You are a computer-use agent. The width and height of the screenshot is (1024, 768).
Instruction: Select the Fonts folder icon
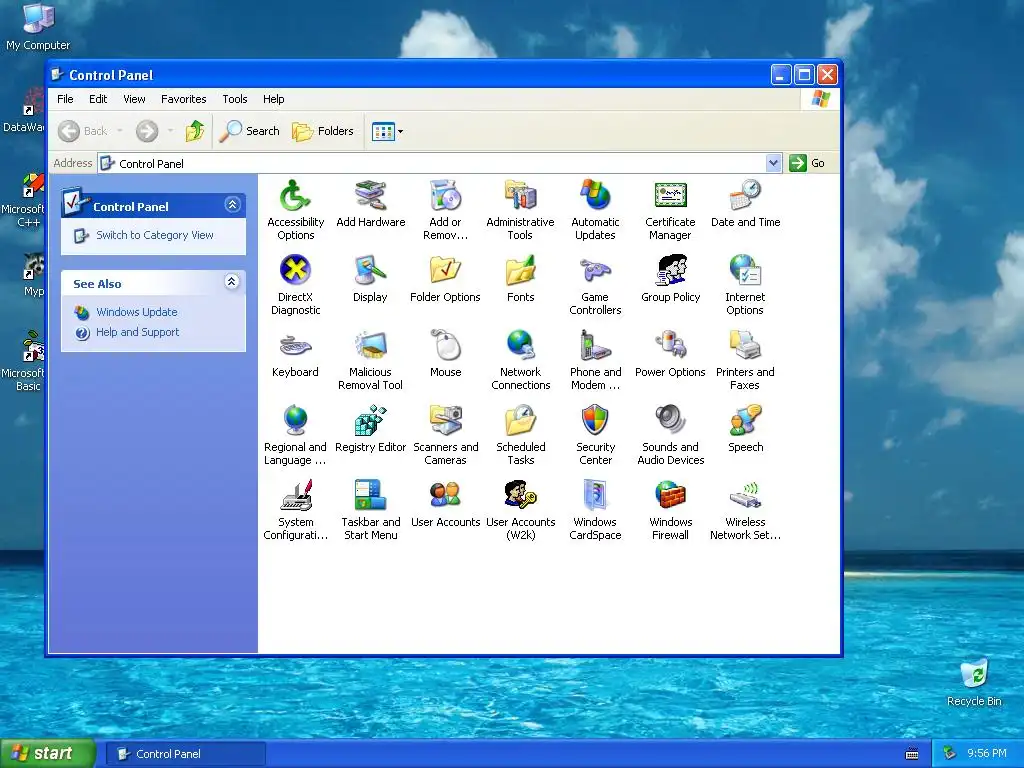coord(520,270)
